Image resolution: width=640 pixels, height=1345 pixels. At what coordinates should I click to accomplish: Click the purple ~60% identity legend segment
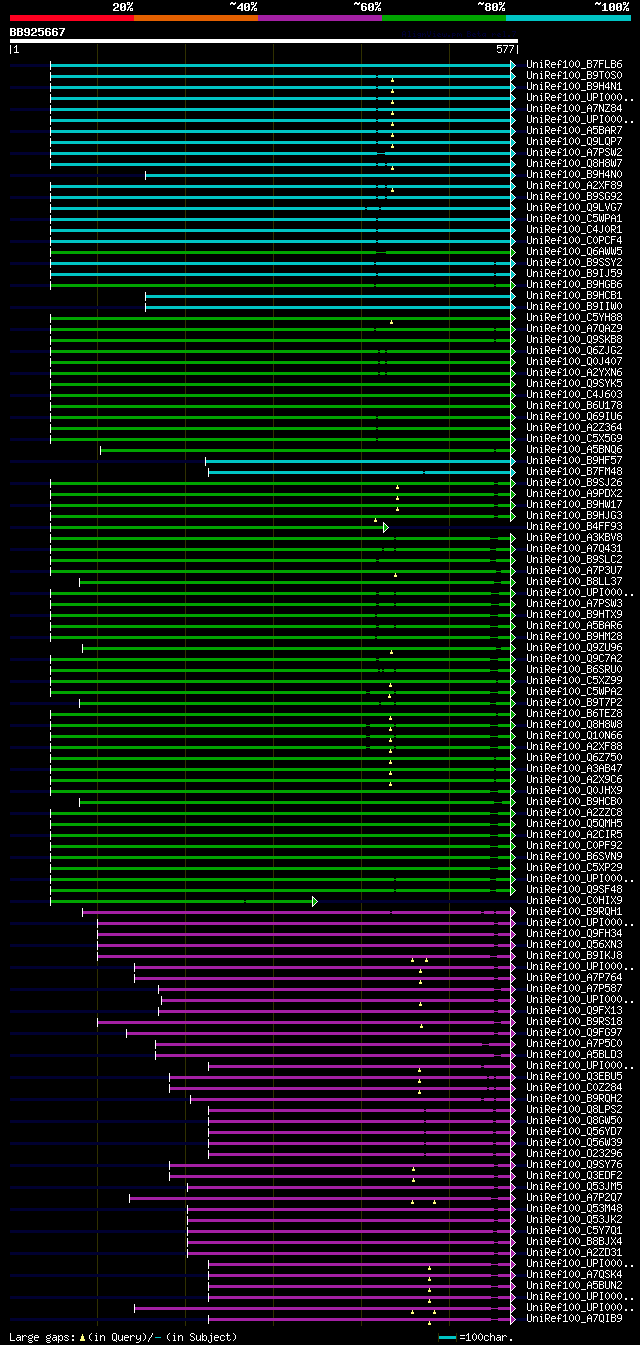tap(320, 18)
